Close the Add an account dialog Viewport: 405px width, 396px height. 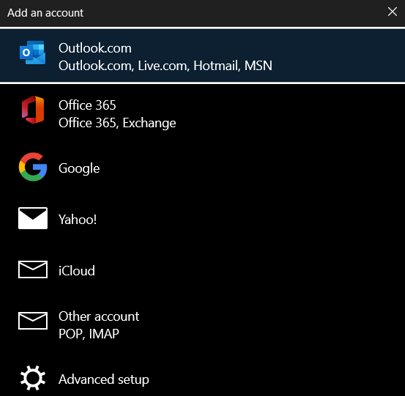pos(392,12)
